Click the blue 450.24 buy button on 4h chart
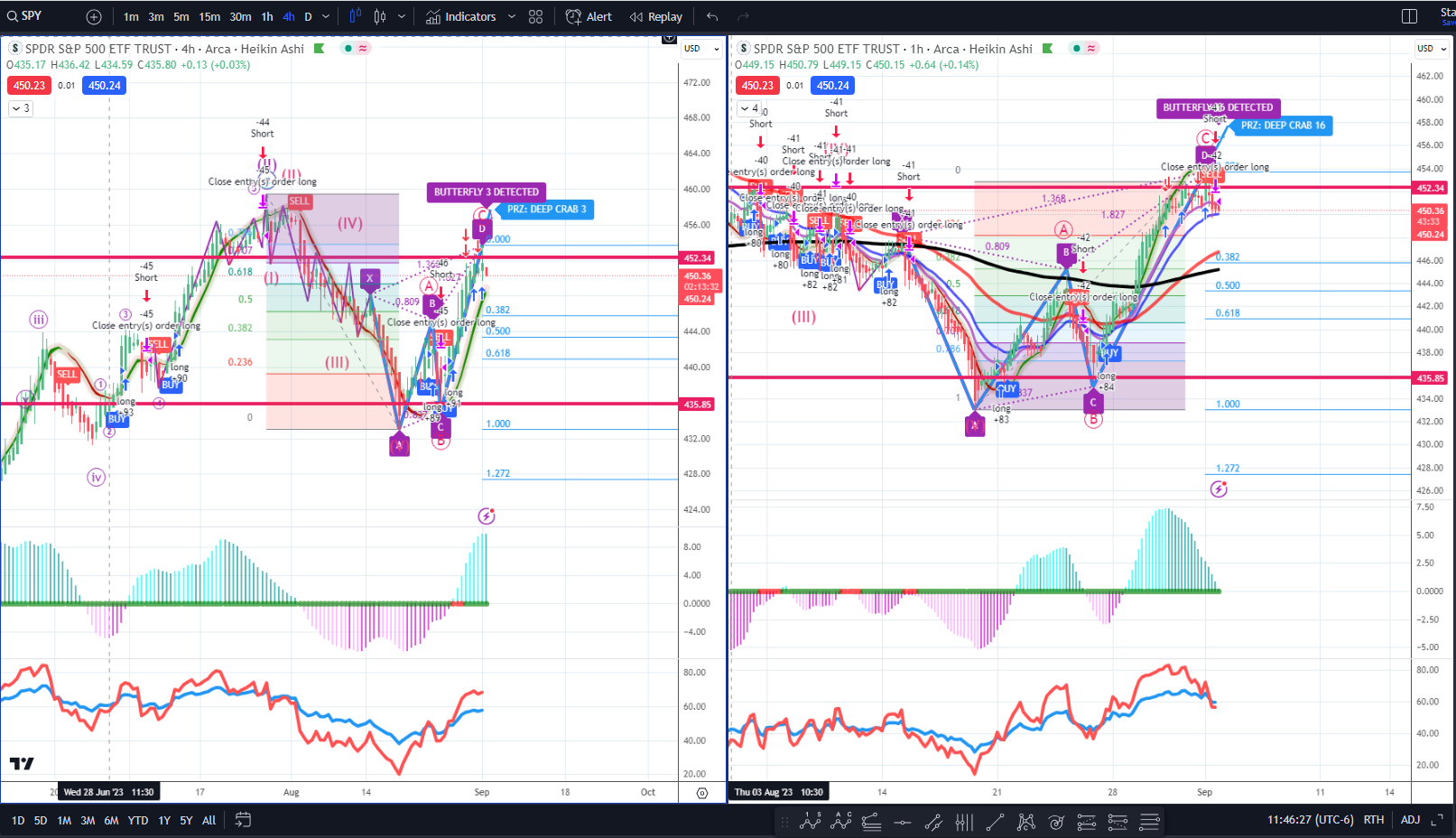This screenshot has width=1456, height=838. [105, 86]
